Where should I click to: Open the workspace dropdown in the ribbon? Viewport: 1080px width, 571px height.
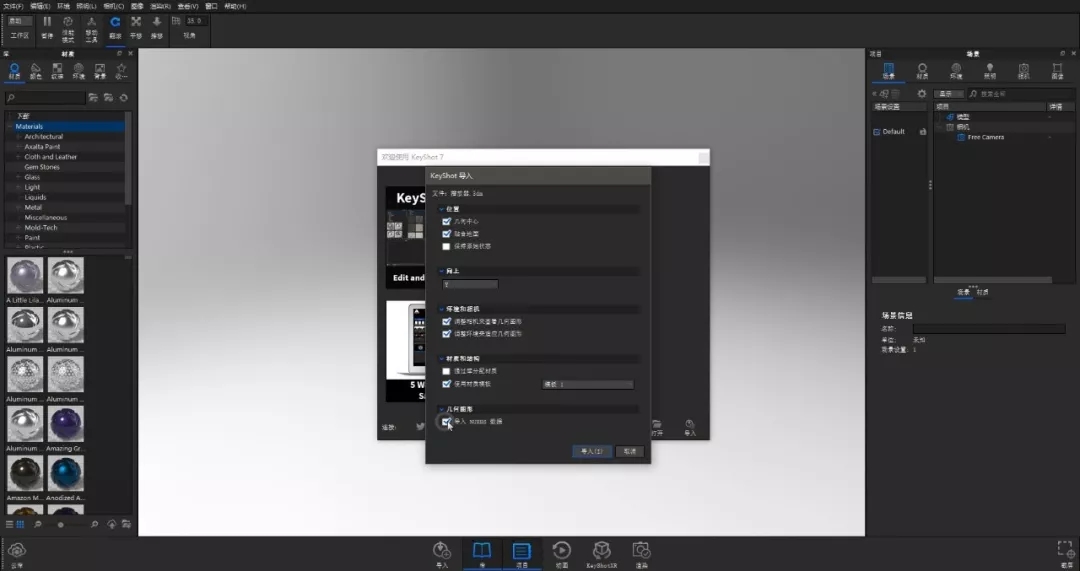pyautogui.click(x=19, y=21)
